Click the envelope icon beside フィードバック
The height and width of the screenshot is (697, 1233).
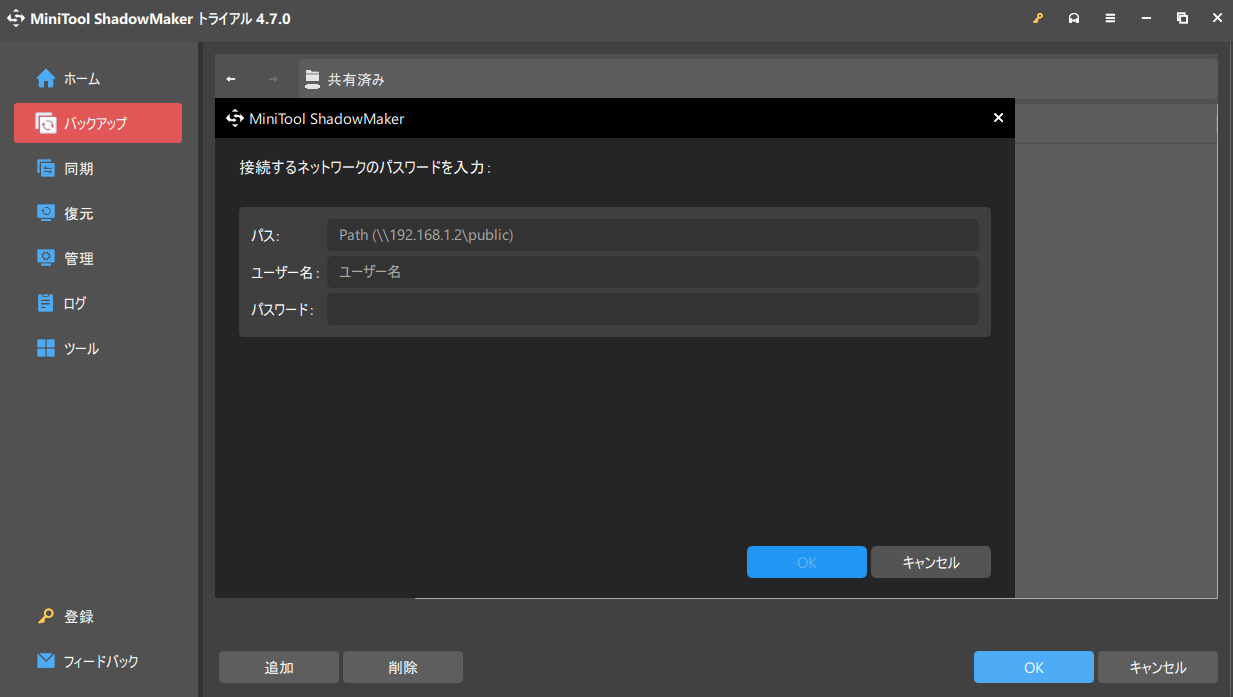coord(46,661)
